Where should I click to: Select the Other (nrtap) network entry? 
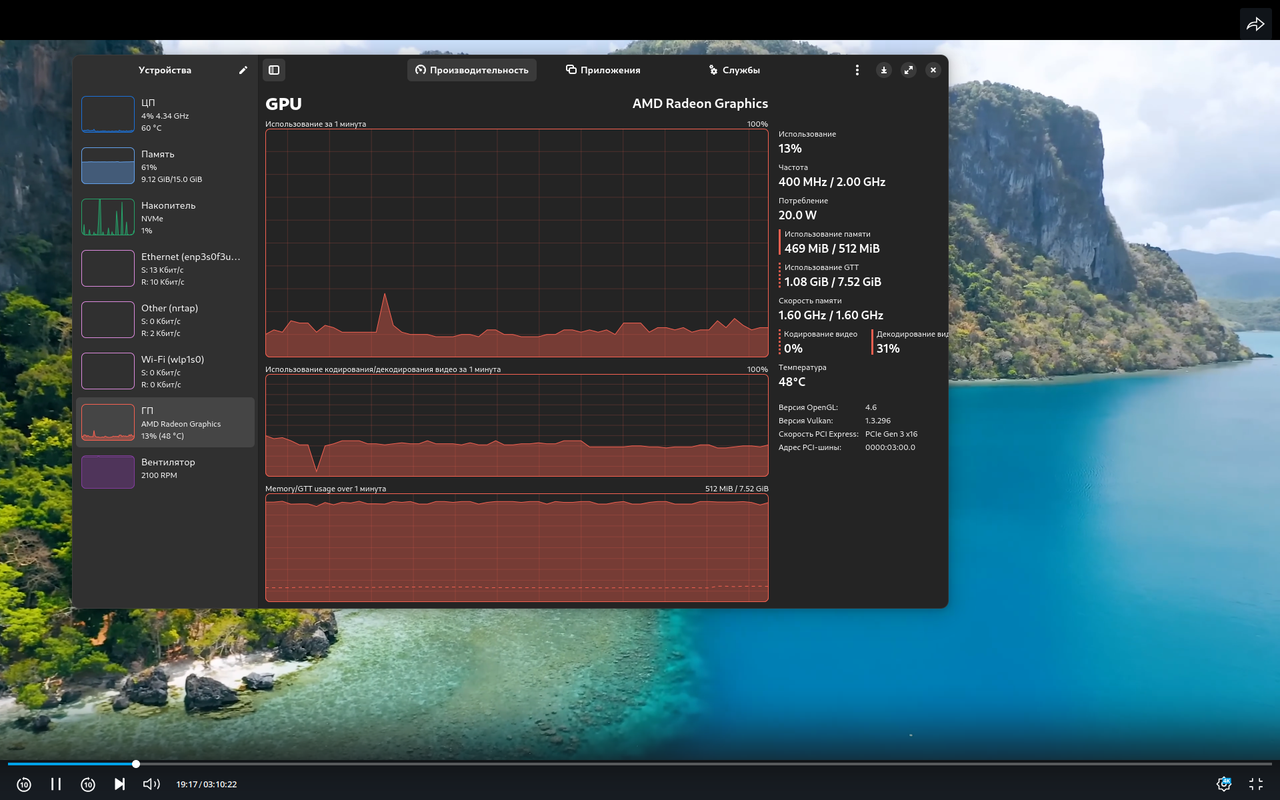coord(166,320)
